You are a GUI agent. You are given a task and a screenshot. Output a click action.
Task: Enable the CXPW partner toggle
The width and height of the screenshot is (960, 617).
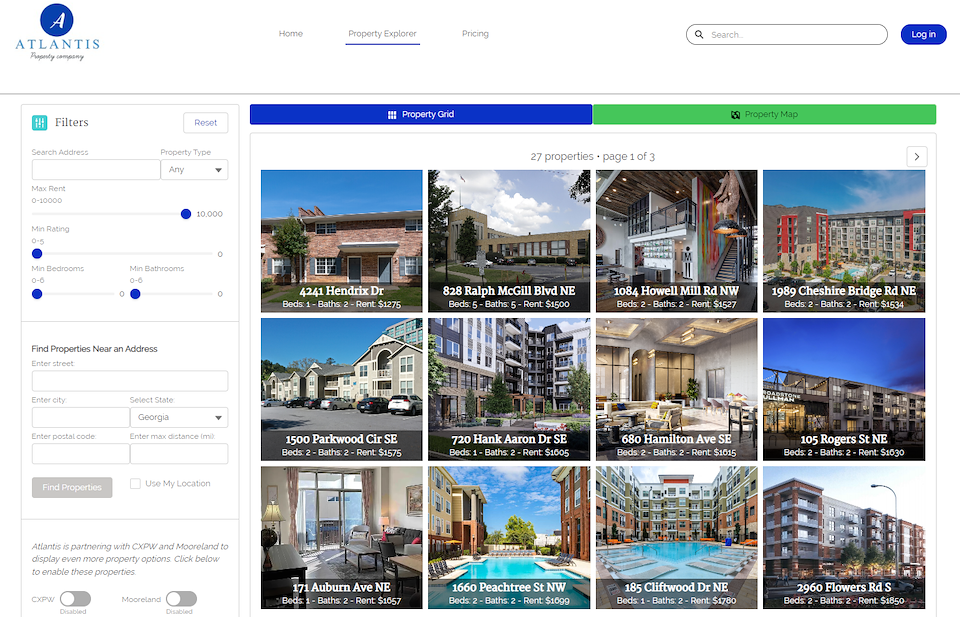(x=75, y=599)
